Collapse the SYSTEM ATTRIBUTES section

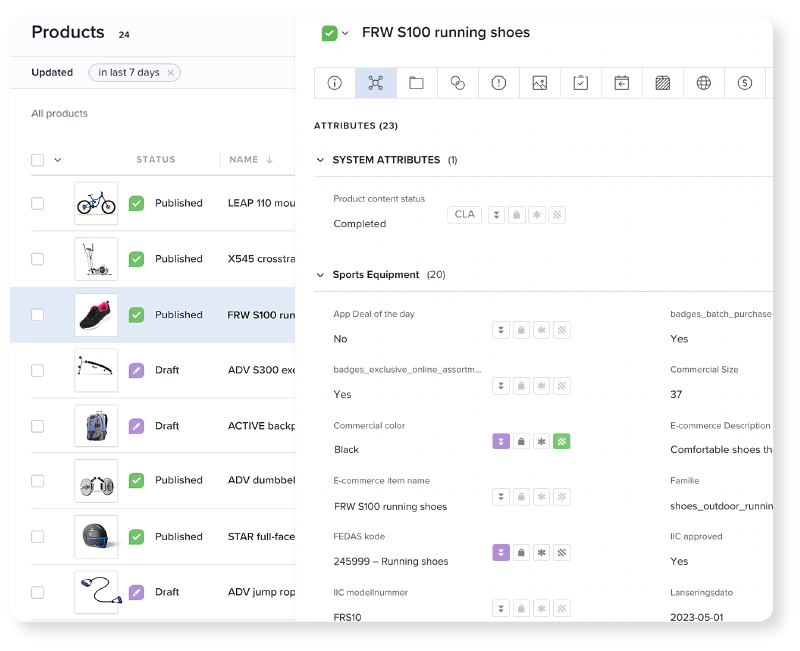pos(320,160)
